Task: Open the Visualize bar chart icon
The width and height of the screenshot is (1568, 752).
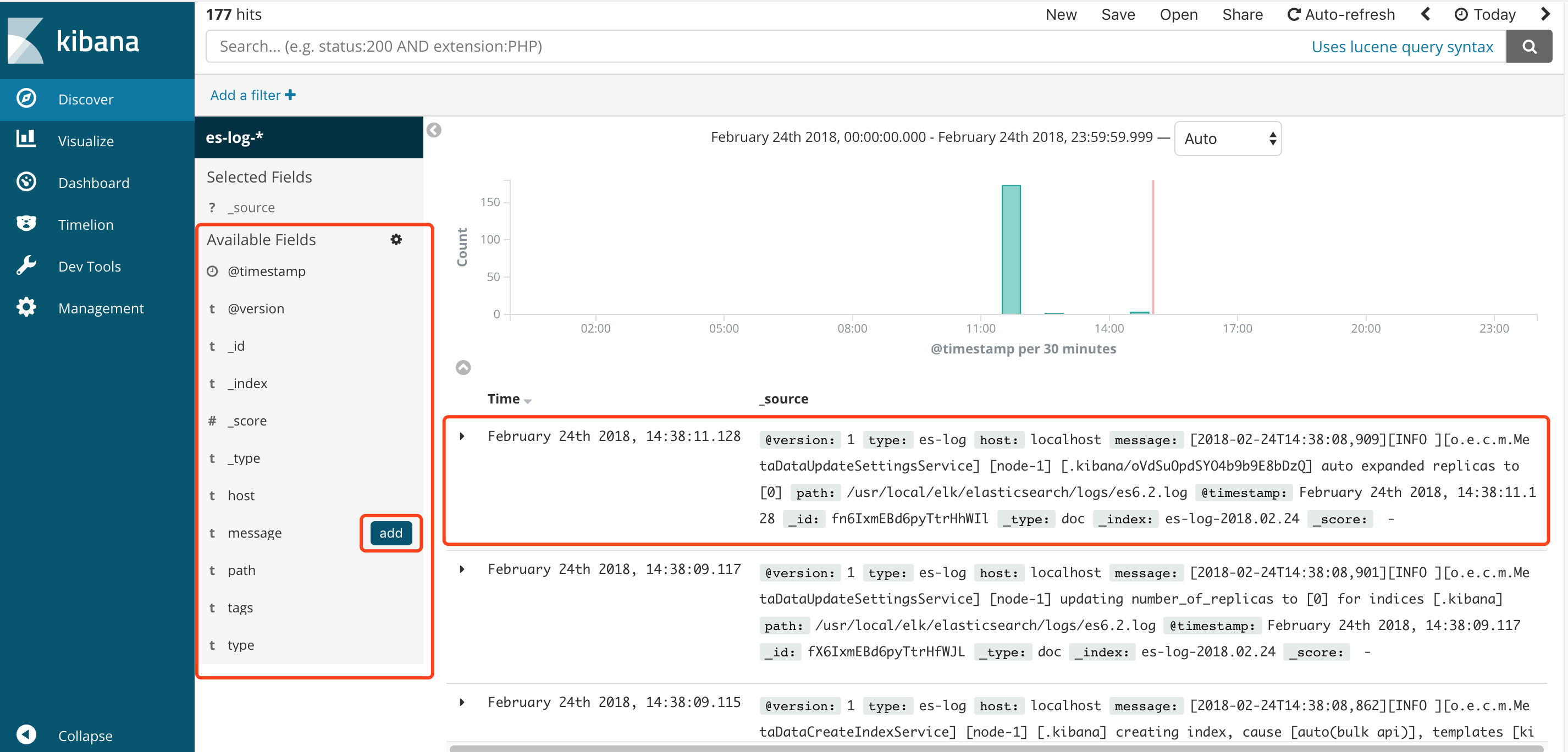Action: click(x=26, y=139)
